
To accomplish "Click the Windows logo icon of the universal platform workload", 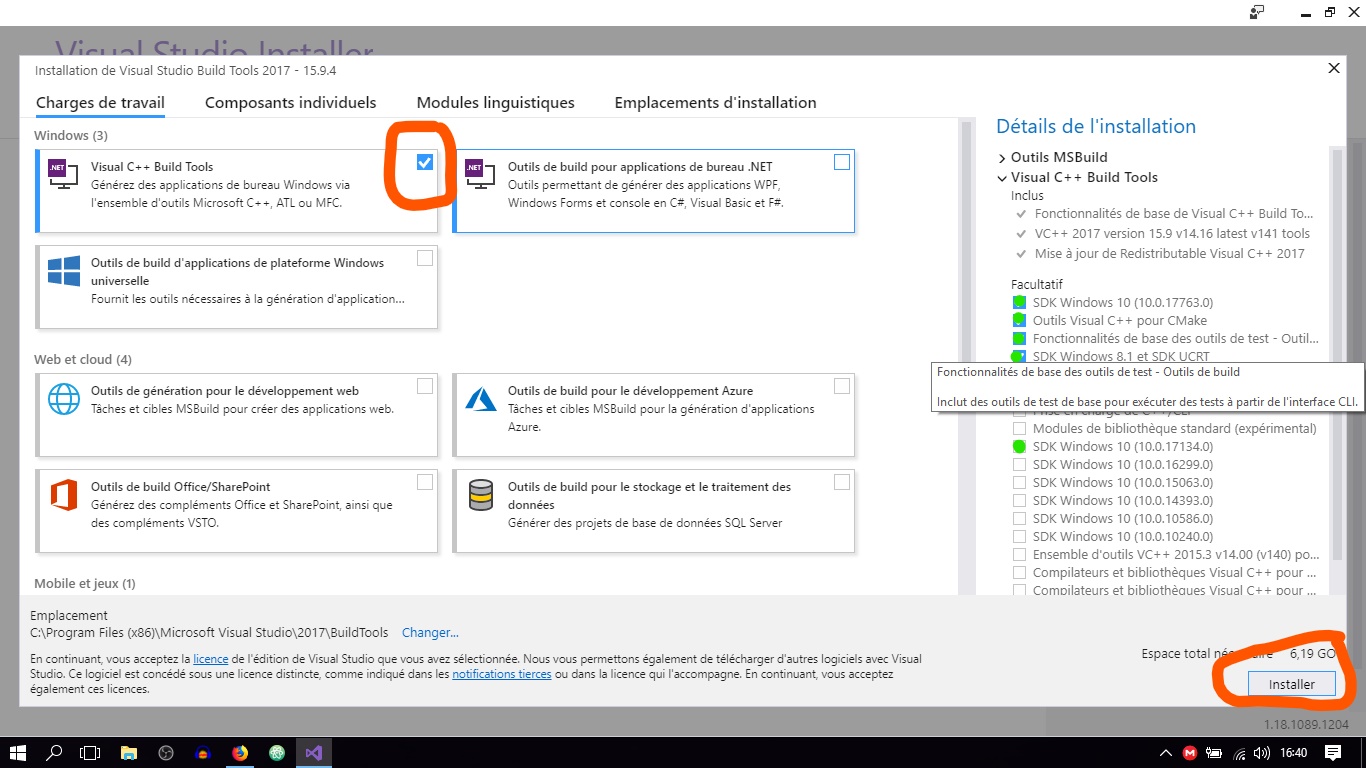I will pos(63,271).
